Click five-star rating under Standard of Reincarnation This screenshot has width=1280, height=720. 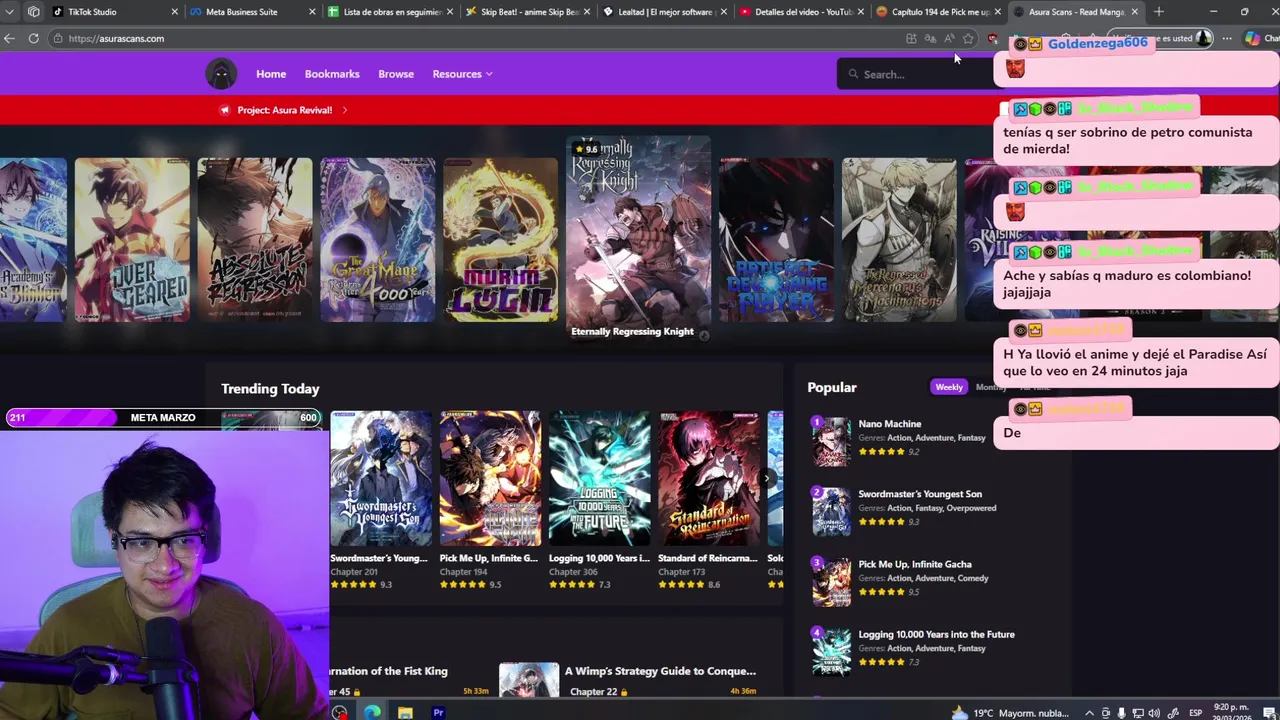click(x=682, y=584)
